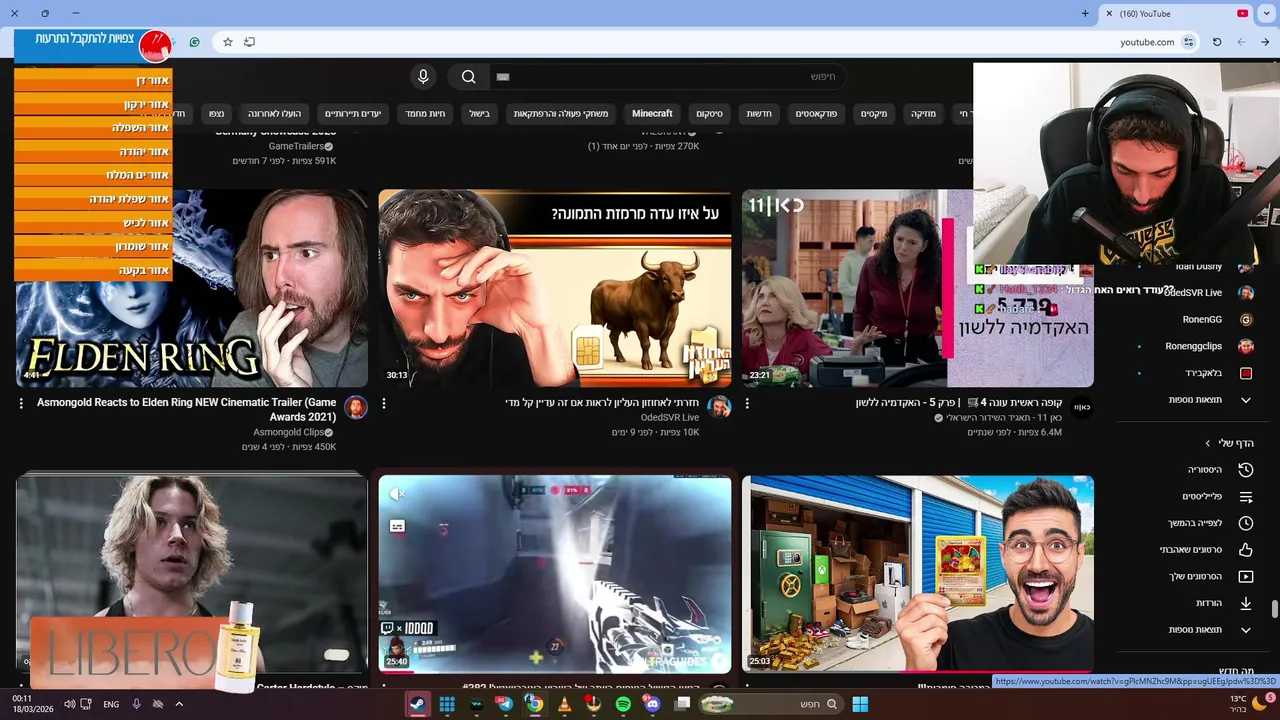Open options menu for Asmongold Elden Ring video
The image size is (1280, 720).
coord(21,403)
